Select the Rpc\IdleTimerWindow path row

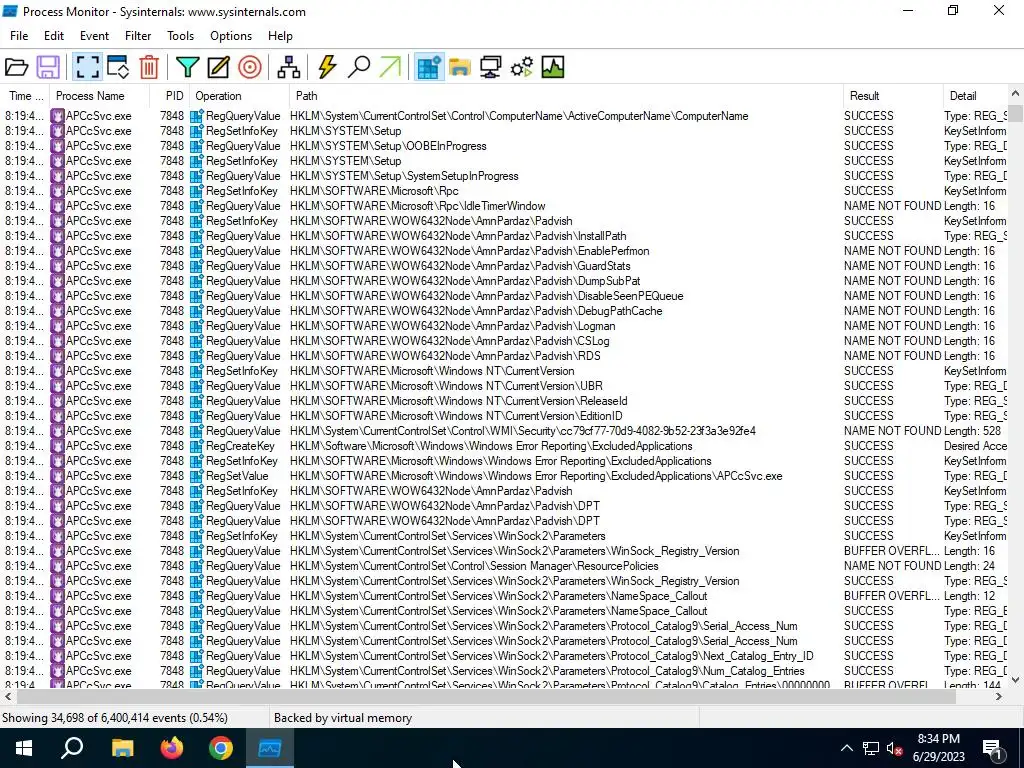coord(417,206)
